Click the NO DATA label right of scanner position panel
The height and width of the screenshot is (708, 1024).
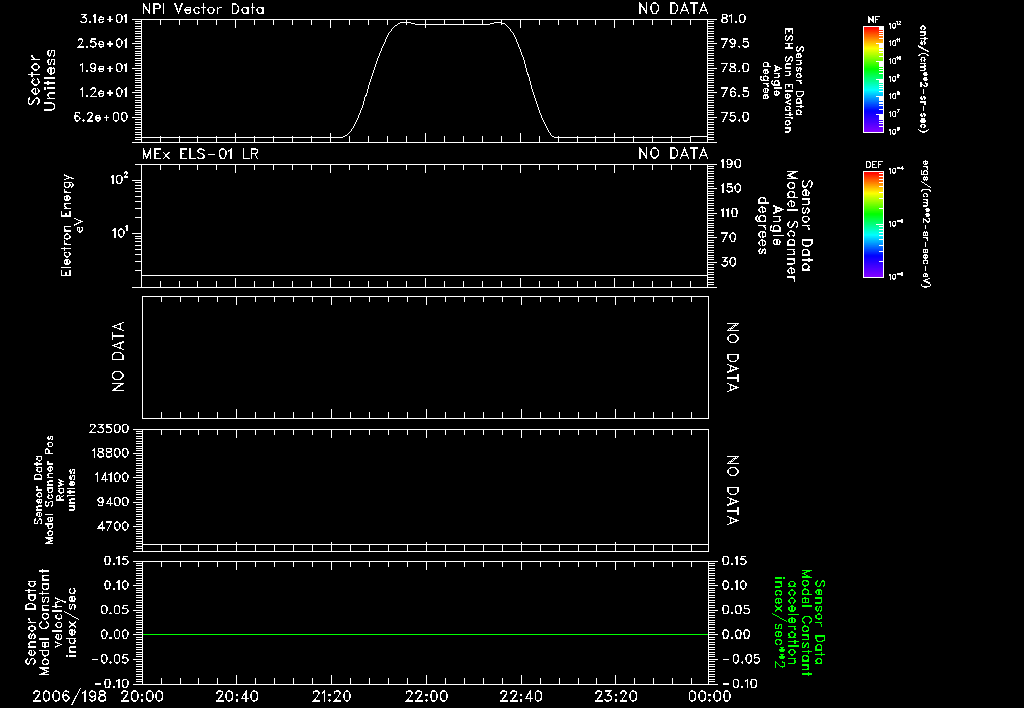tap(733, 490)
